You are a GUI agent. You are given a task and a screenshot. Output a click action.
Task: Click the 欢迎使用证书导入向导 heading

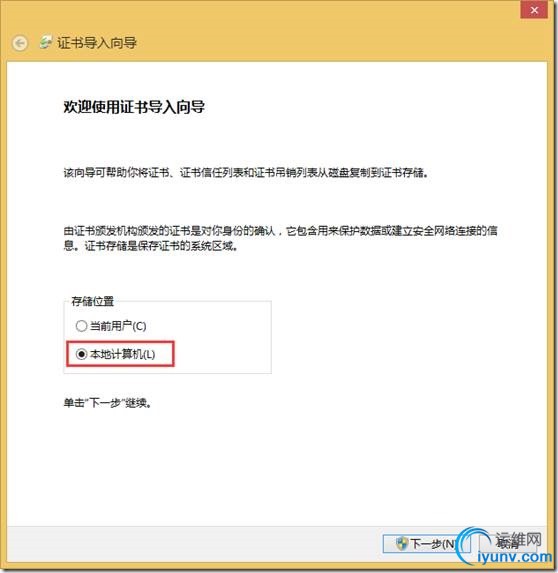[134, 107]
